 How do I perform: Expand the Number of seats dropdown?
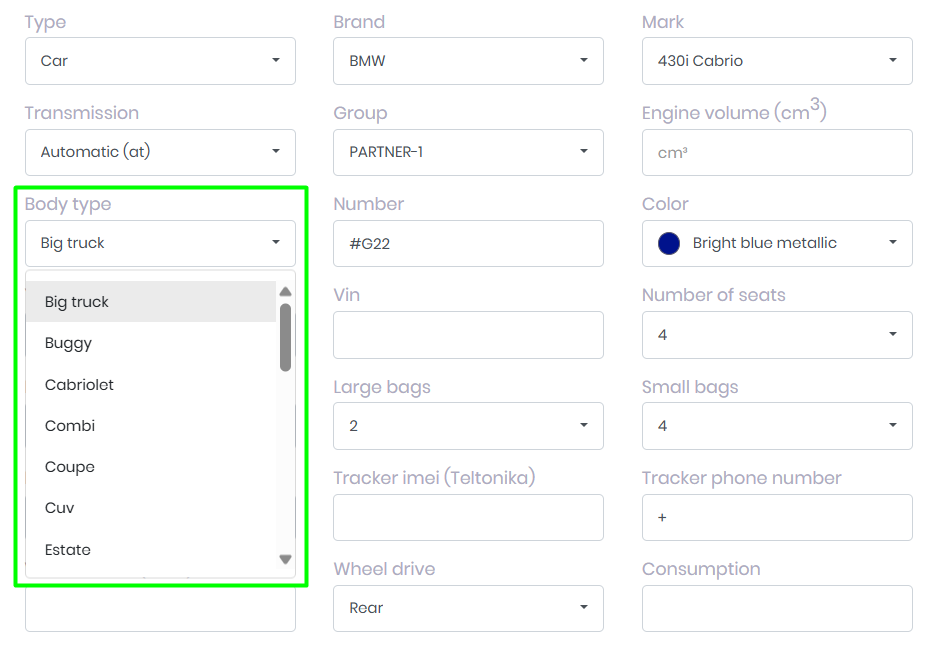777,335
